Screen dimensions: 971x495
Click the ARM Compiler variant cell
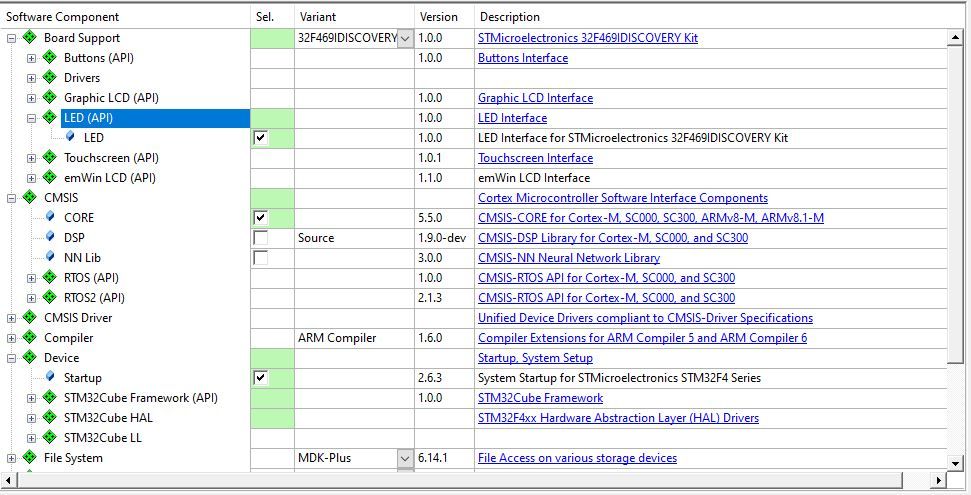354,338
